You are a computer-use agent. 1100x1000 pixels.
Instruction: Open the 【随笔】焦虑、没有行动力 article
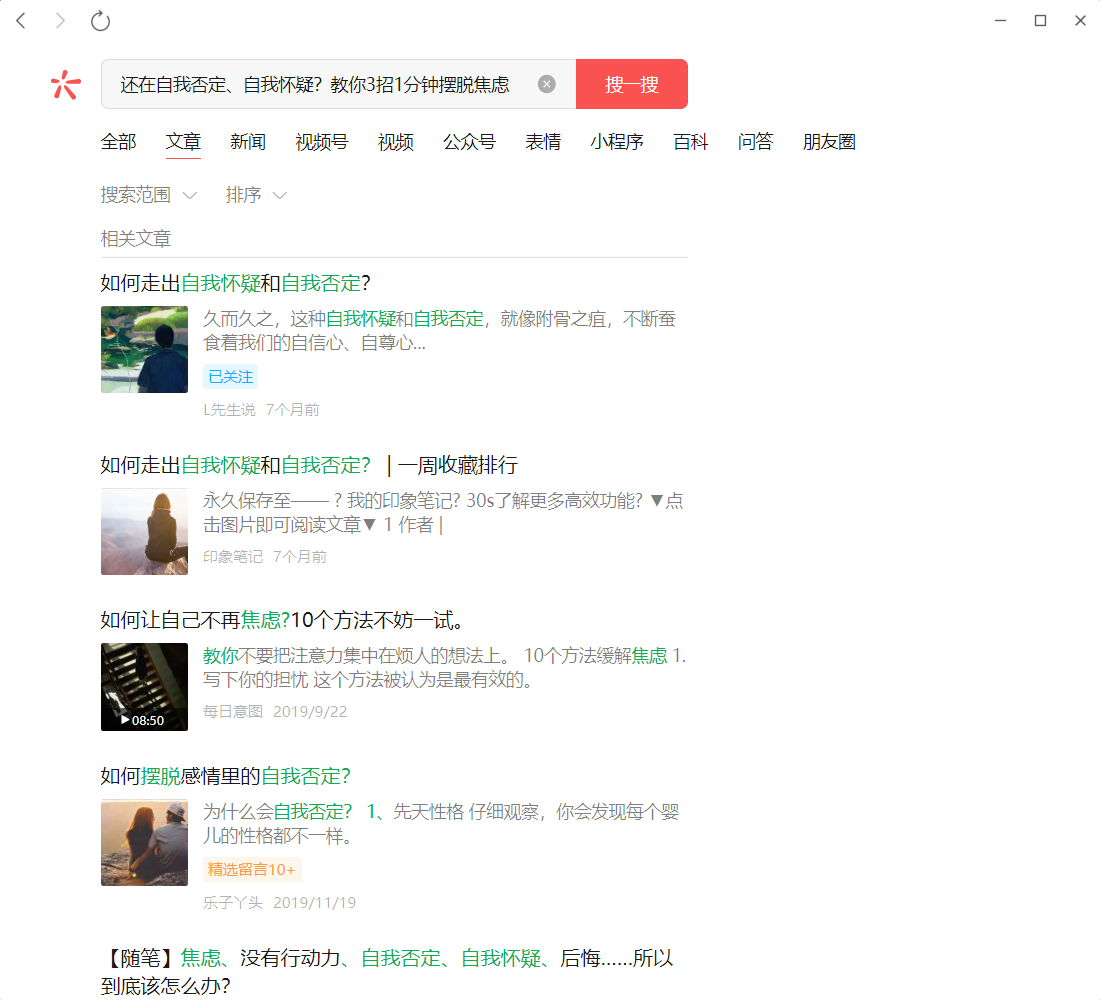point(387,972)
